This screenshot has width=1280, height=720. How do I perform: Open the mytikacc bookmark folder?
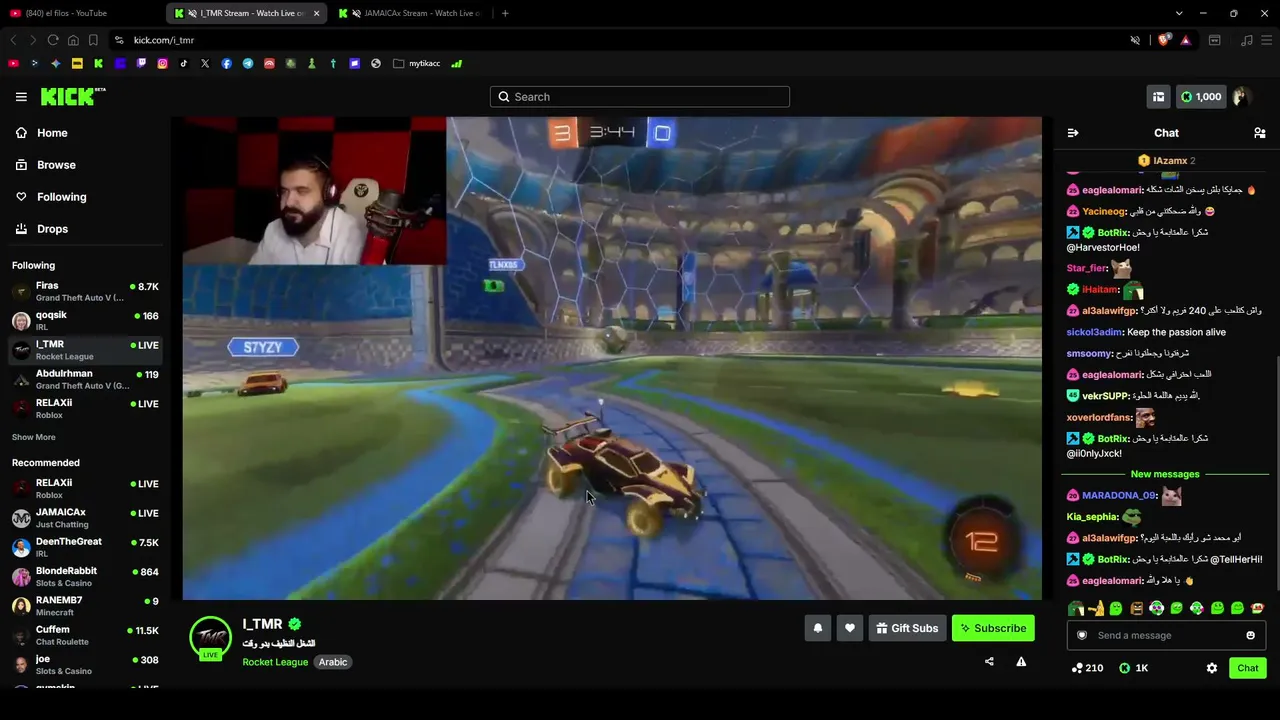pos(417,63)
